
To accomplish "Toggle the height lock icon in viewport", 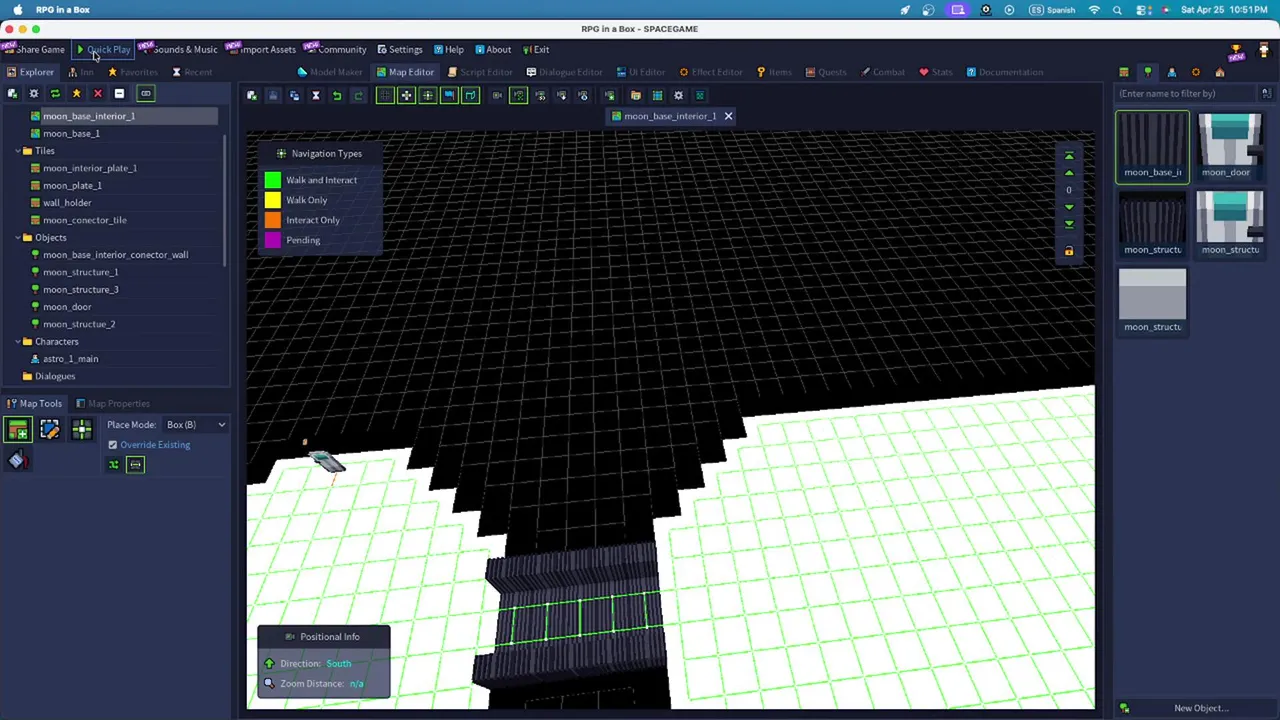I will [x=1069, y=251].
